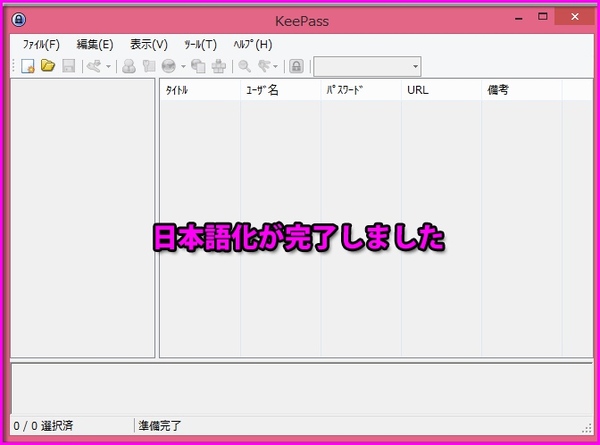This screenshot has height=445, width=600.
Task: Click the Open URL globe icon
Action: pyautogui.click(x=169, y=66)
